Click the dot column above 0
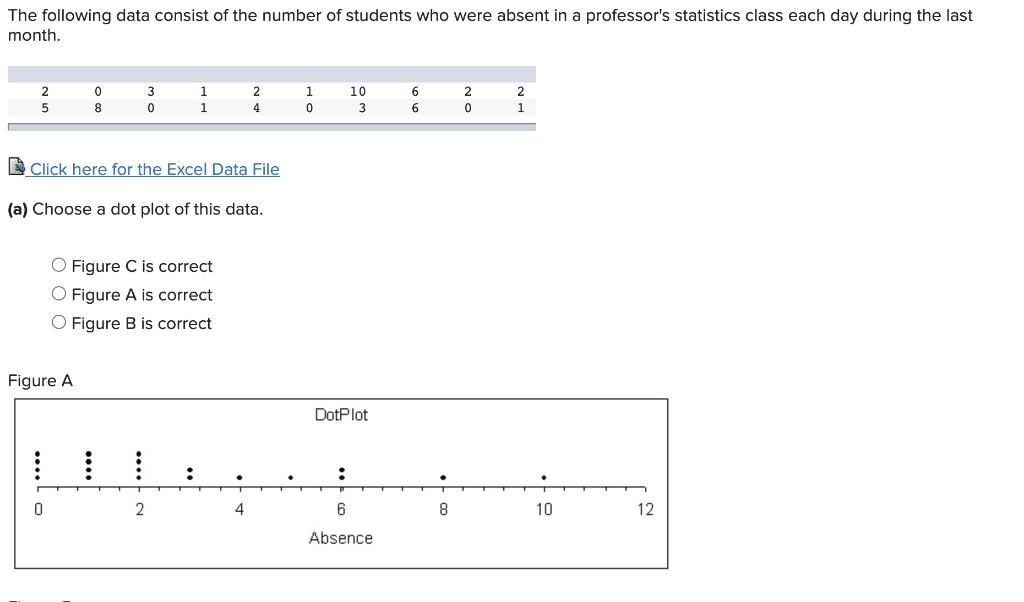 38,466
